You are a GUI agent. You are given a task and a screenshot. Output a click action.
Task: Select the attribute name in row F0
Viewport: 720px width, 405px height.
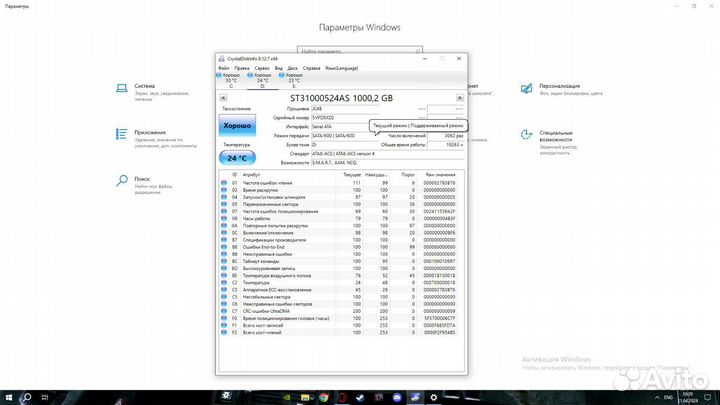click(x=286, y=318)
